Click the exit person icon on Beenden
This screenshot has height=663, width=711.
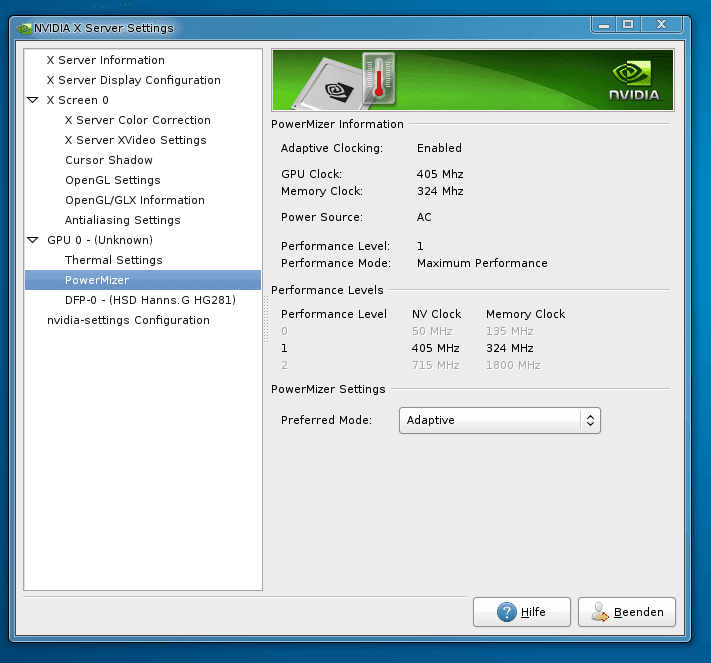coord(599,612)
